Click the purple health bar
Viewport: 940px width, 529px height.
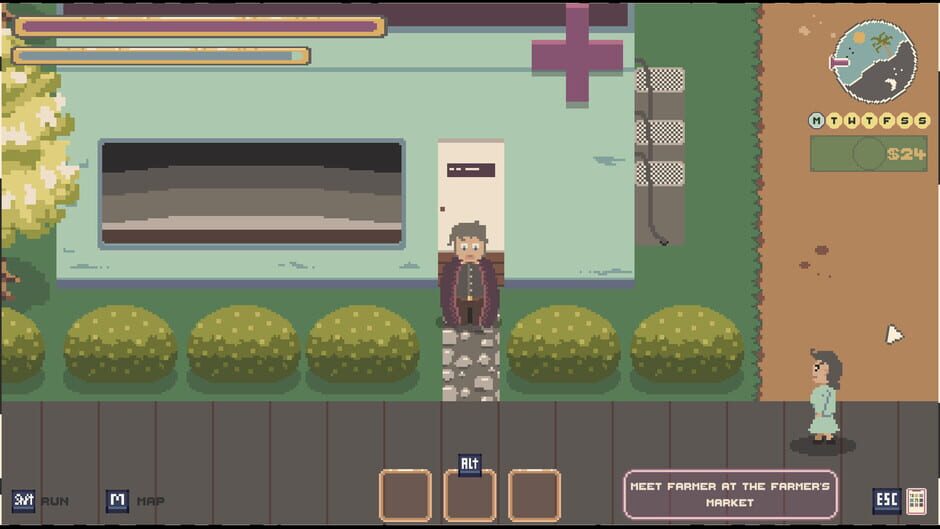pyautogui.click(x=200, y=27)
